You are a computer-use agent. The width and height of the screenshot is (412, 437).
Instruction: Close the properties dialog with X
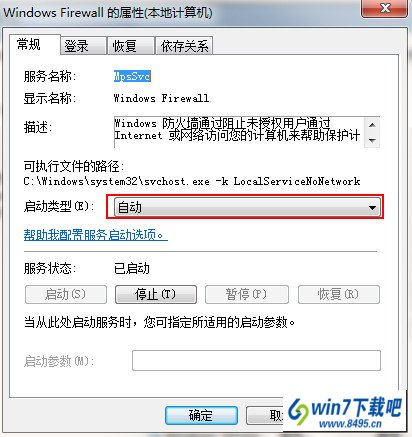coord(385,9)
